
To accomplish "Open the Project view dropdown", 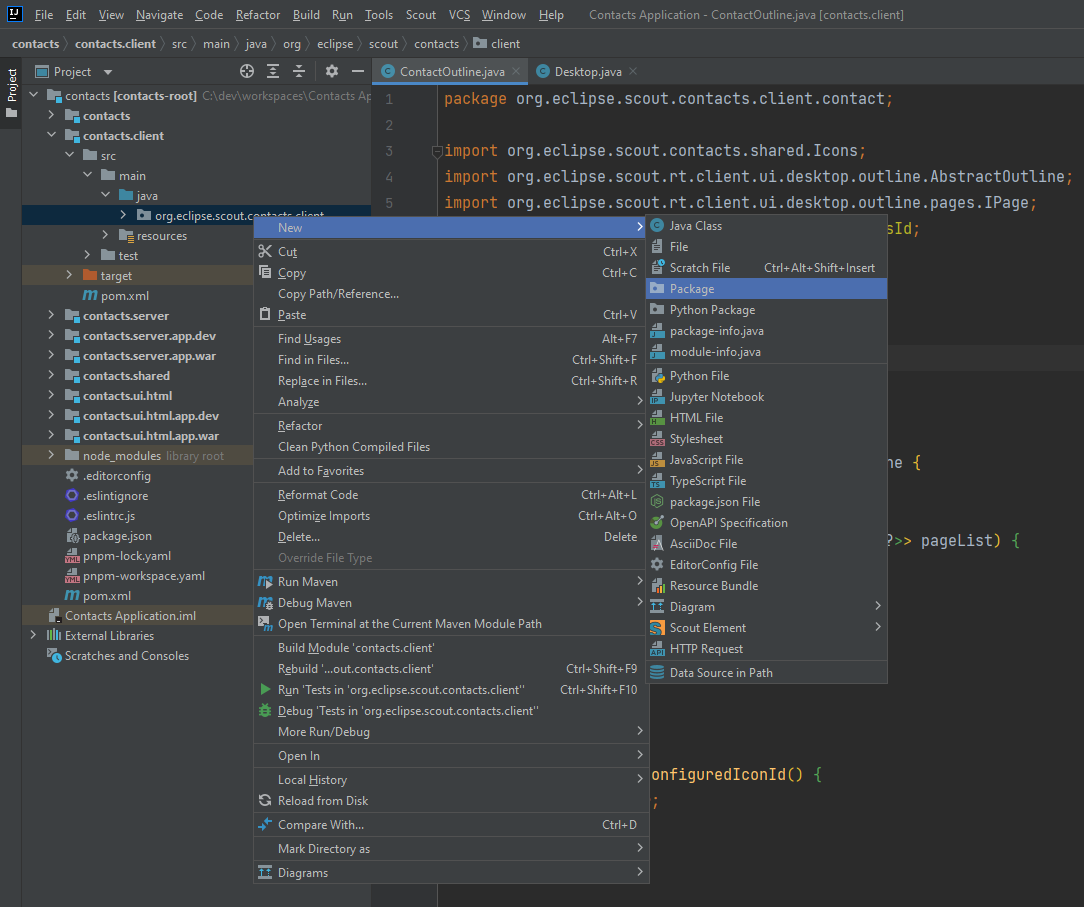I will tap(107, 71).
